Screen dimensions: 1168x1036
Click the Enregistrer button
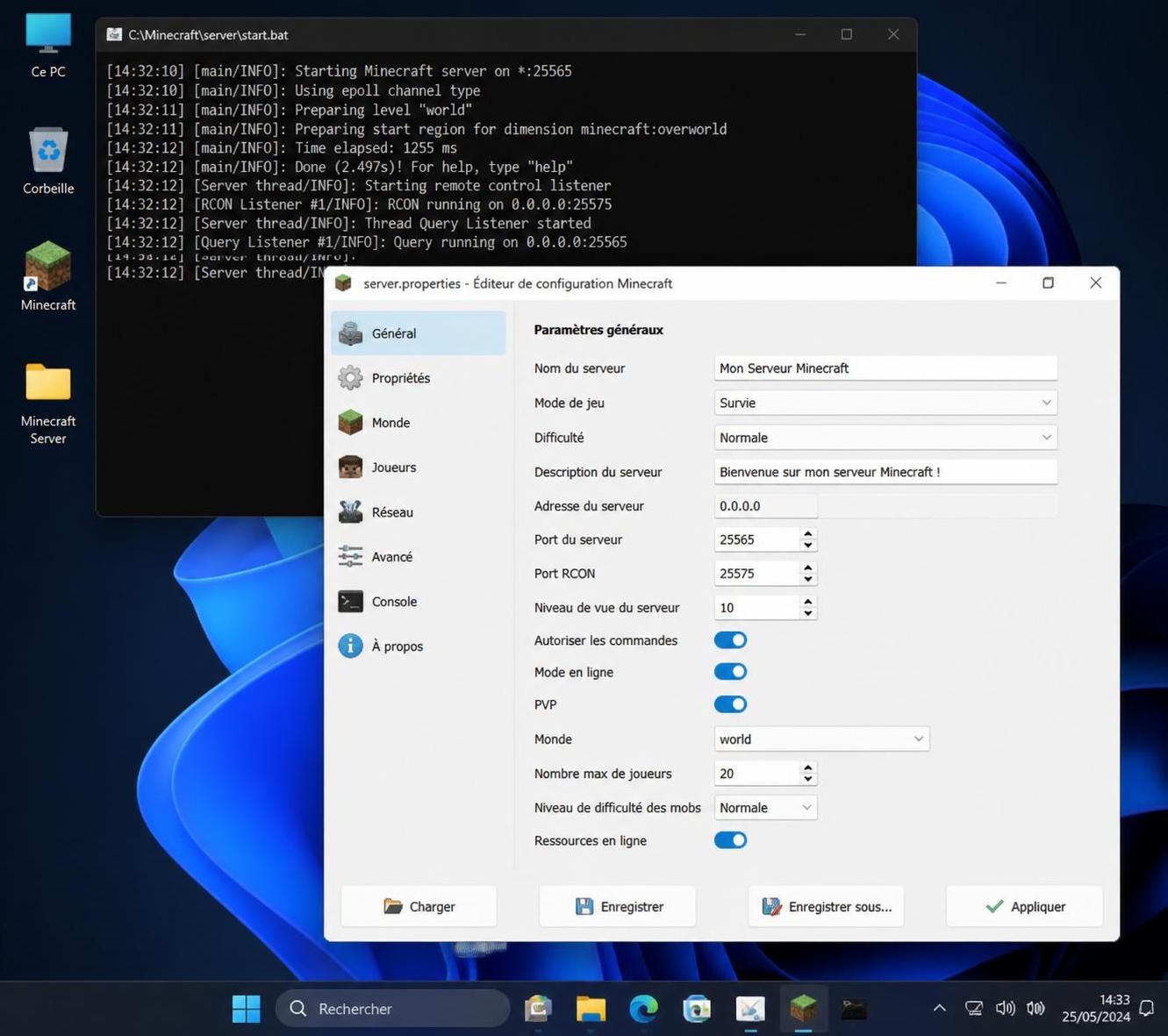[x=618, y=906]
